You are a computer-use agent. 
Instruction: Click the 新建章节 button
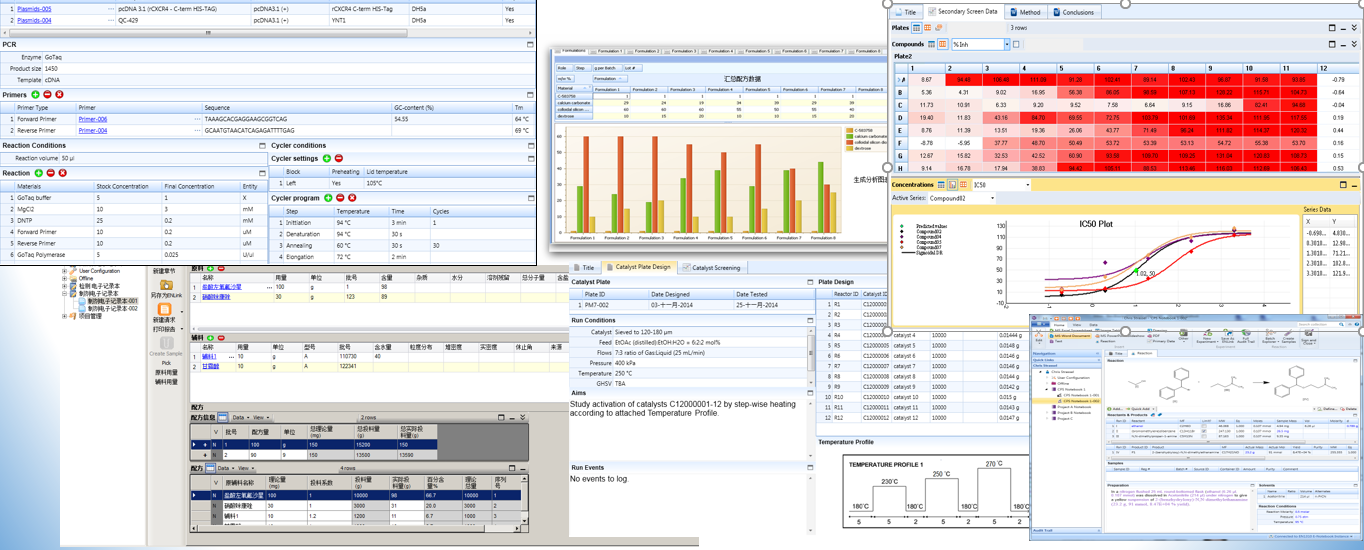pyautogui.click(x=165, y=271)
